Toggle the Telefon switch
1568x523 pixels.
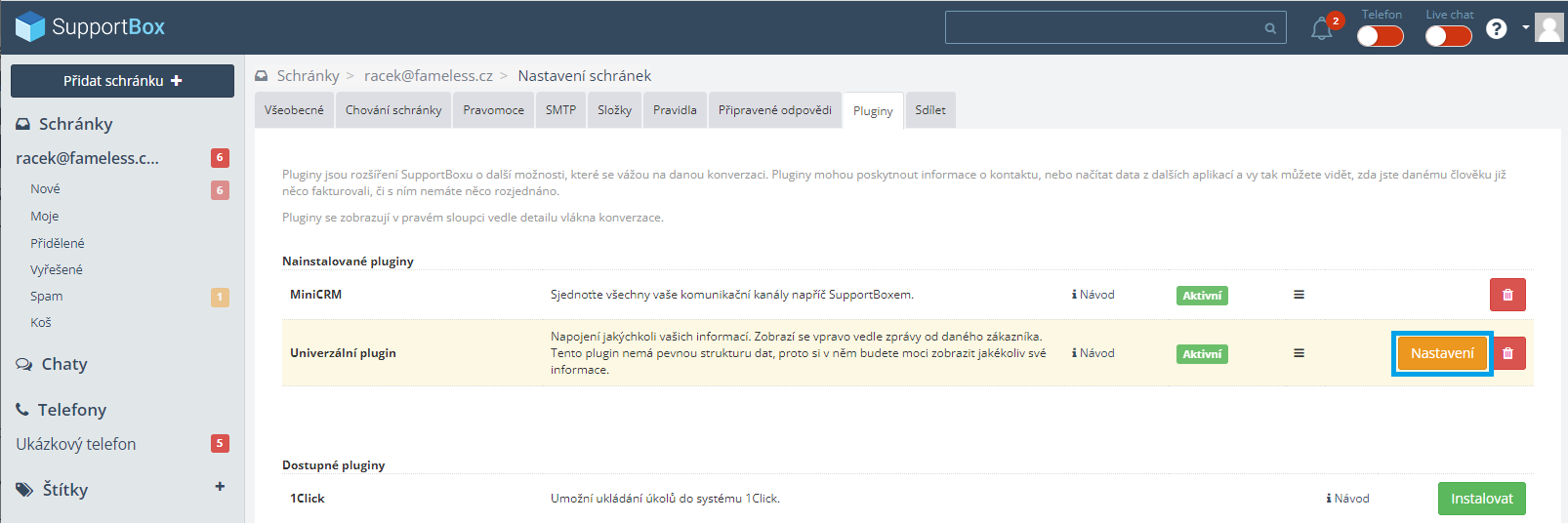(x=1380, y=36)
